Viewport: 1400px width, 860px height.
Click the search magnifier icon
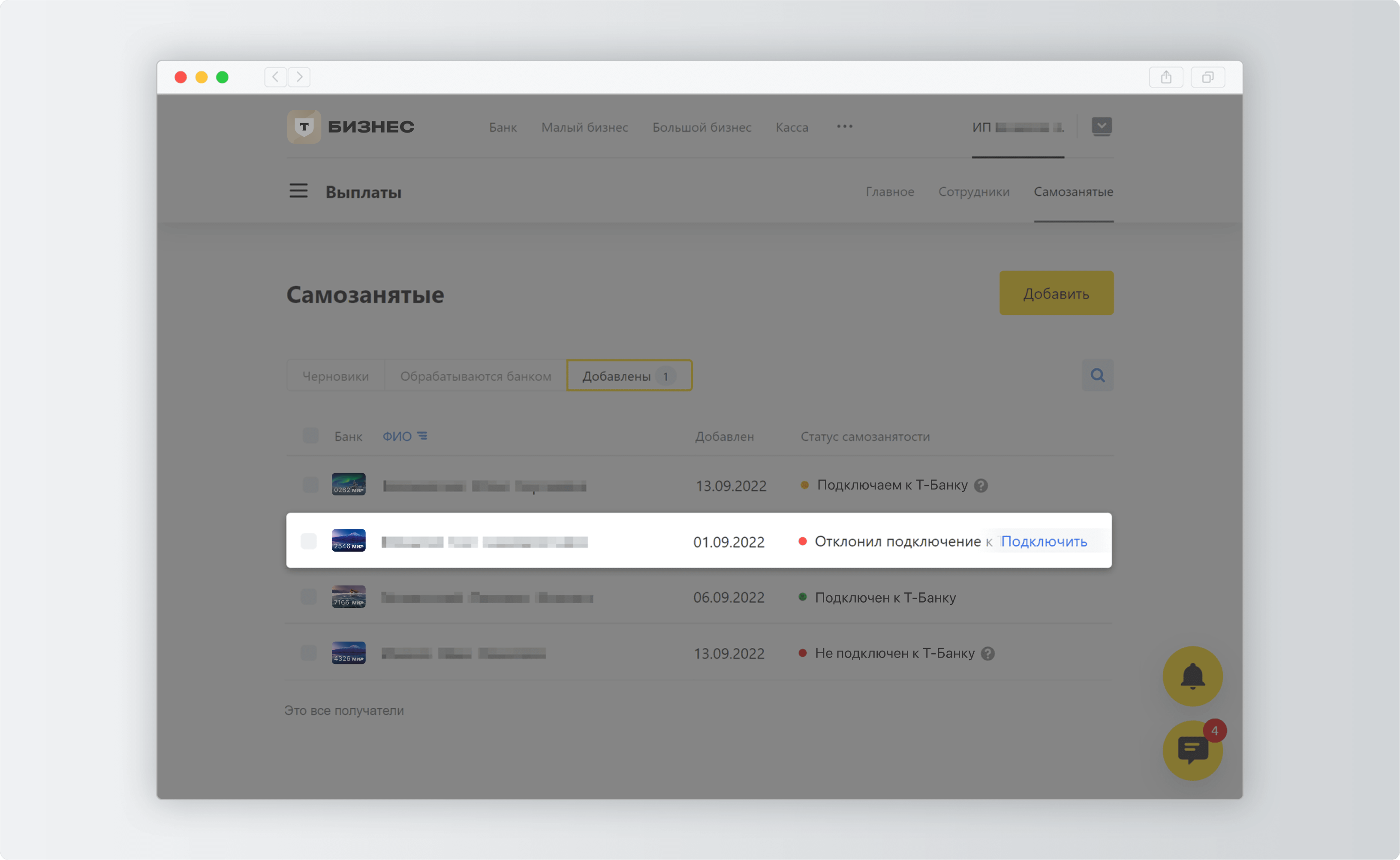click(1097, 375)
